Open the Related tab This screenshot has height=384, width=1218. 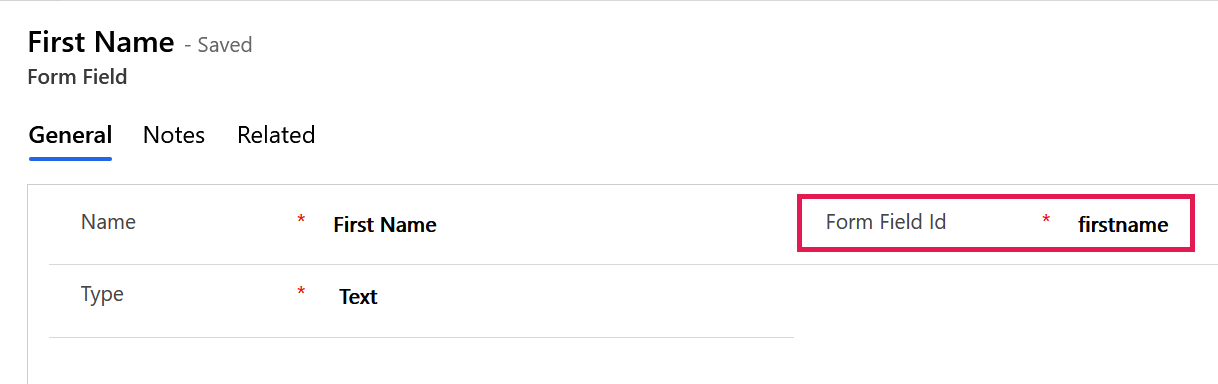[276, 135]
